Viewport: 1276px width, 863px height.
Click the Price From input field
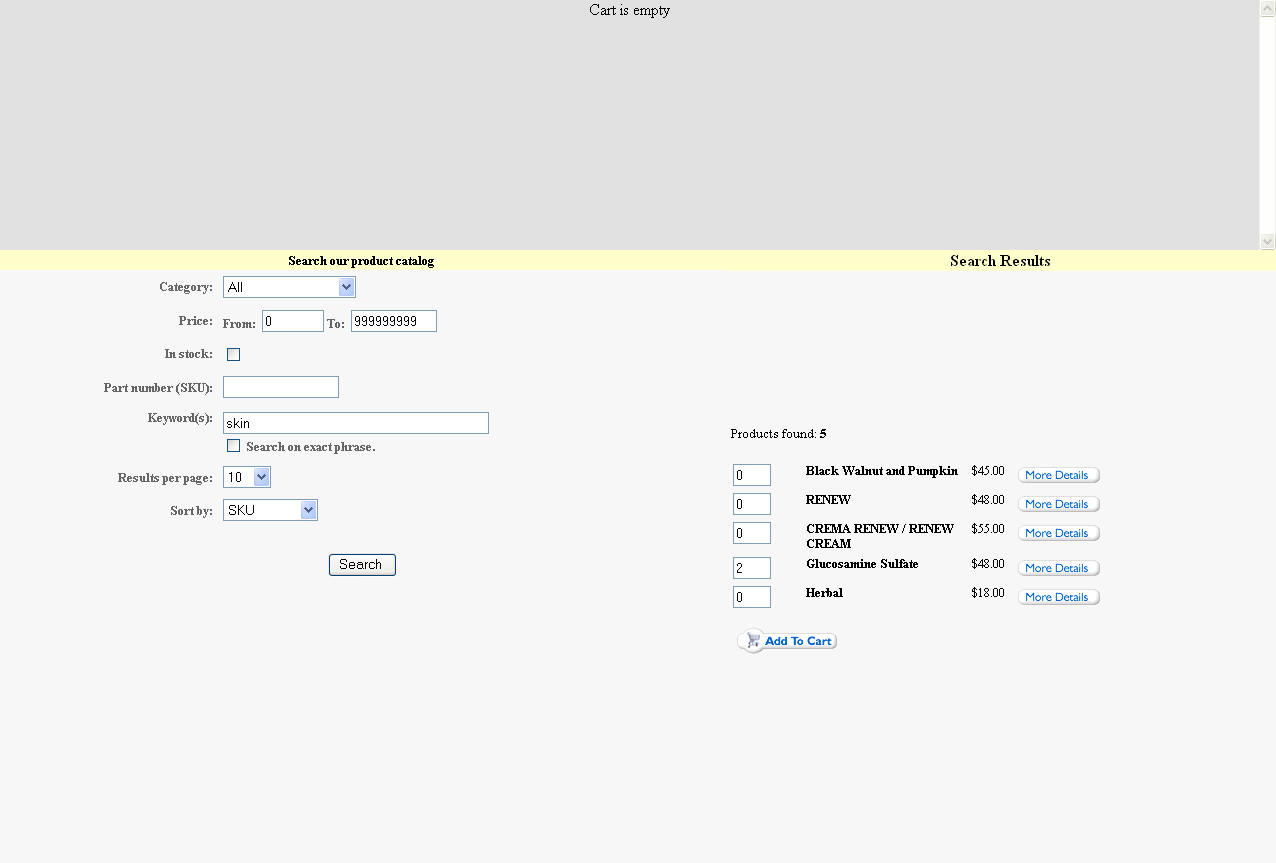(x=292, y=321)
